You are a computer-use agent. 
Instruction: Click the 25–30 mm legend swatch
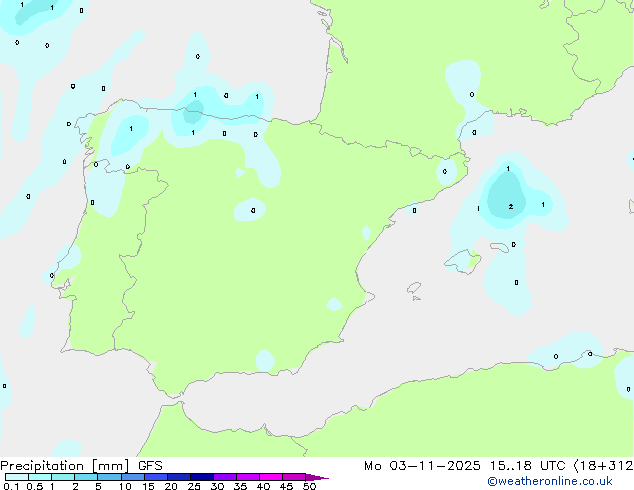[x=201, y=477]
